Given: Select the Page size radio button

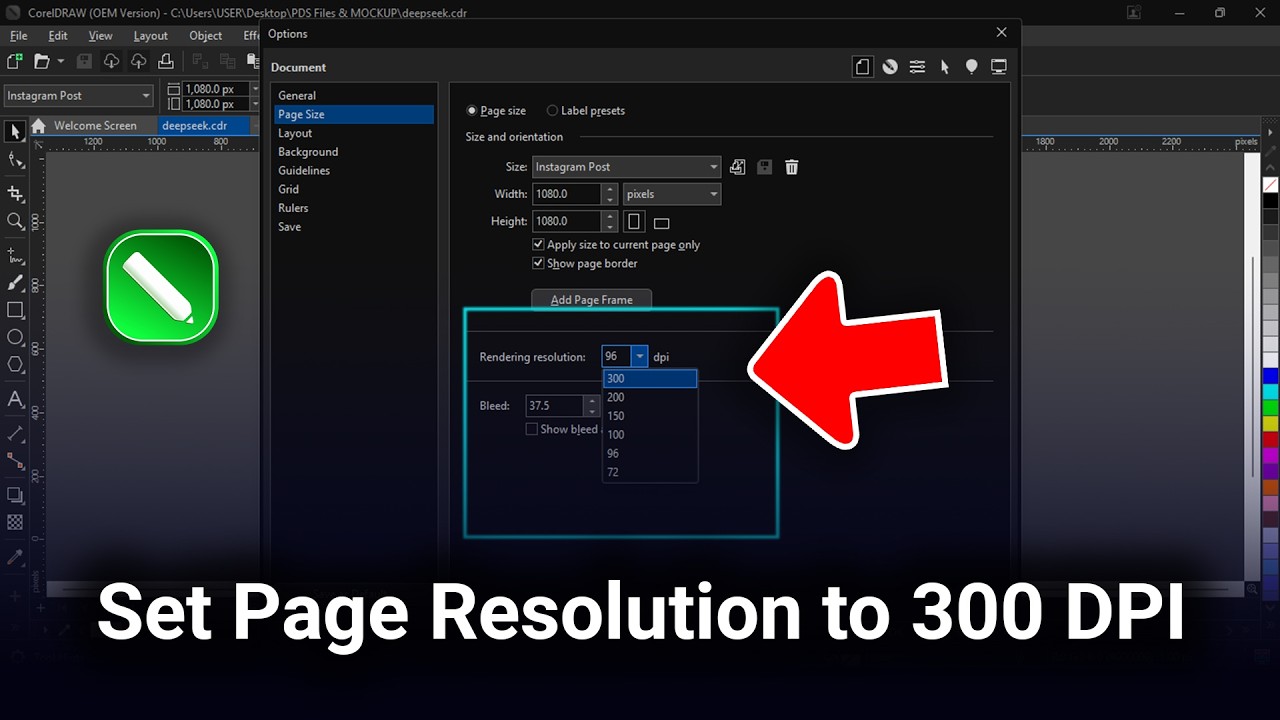Looking at the screenshot, I should (x=472, y=110).
